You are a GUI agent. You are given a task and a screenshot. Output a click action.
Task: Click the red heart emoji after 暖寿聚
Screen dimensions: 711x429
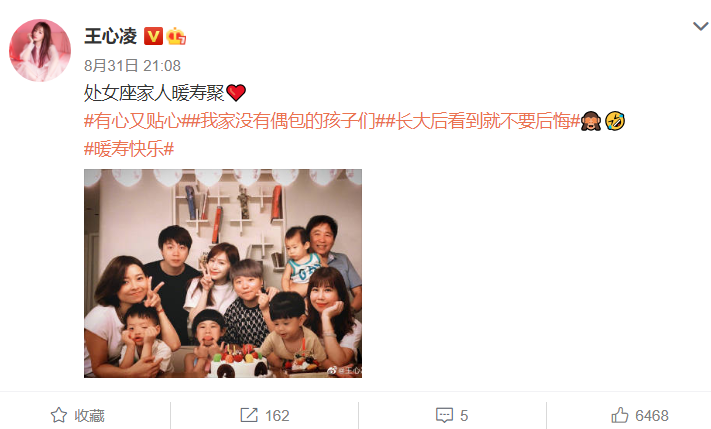pyautogui.click(x=236, y=93)
